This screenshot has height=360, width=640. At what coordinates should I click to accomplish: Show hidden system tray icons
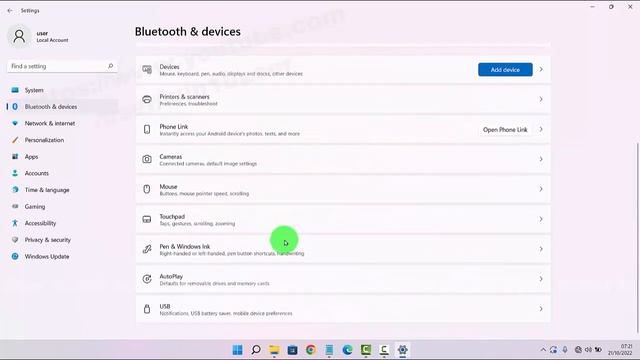pos(543,350)
